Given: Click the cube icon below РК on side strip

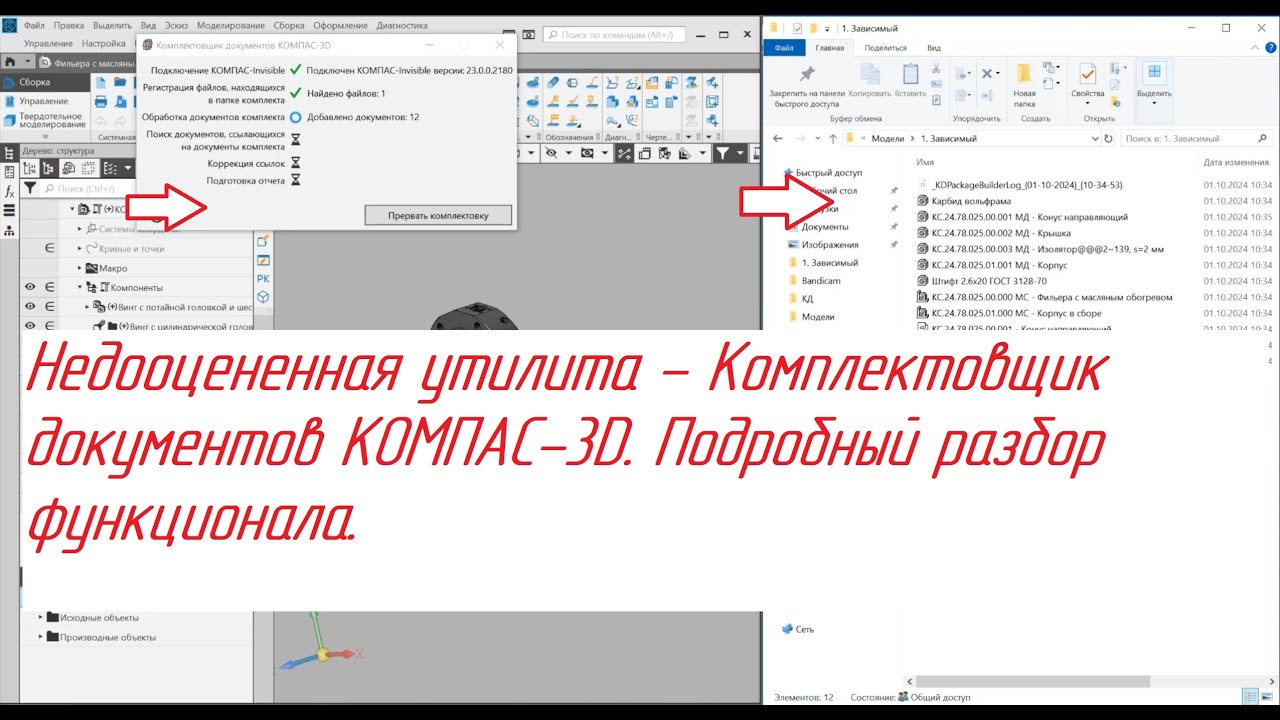Looking at the screenshot, I should coord(263,297).
